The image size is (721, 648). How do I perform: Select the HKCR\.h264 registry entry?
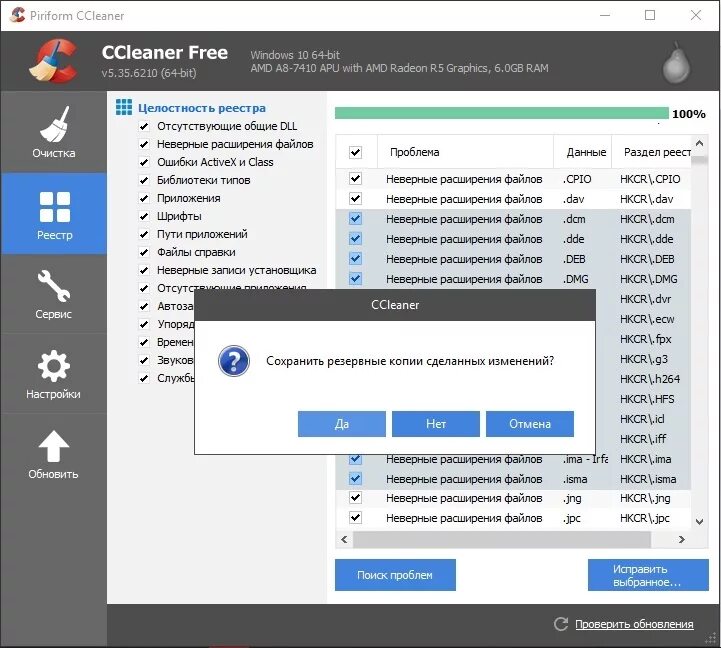click(650, 379)
